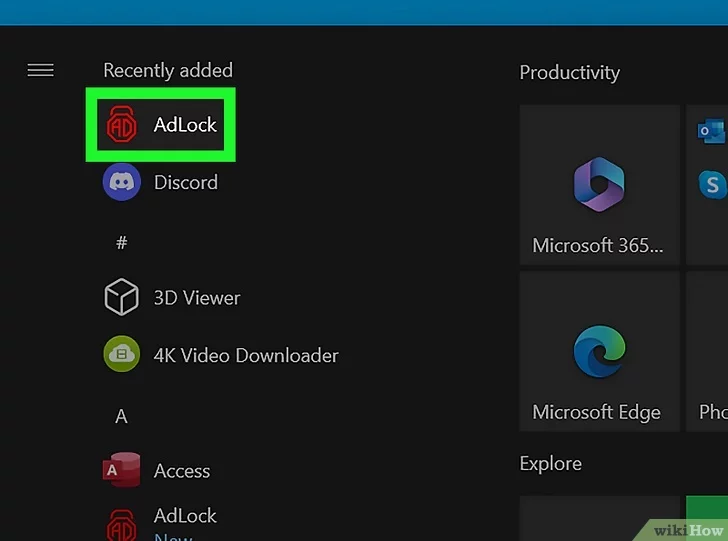Click the AdLock icon in the A section

(x=122, y=524)
